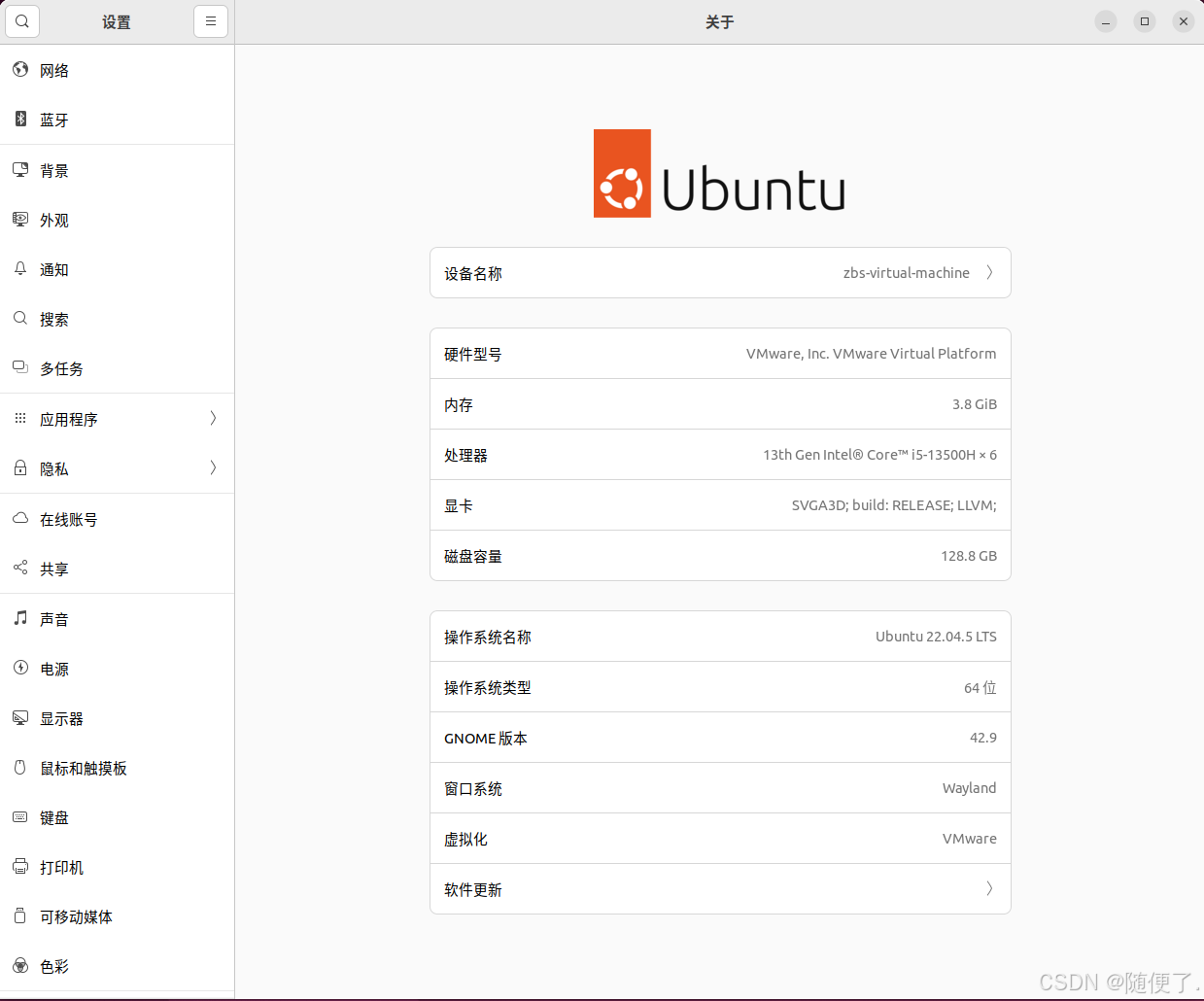
Task: Click the lock icon beside 隐私
Action: 20,467
